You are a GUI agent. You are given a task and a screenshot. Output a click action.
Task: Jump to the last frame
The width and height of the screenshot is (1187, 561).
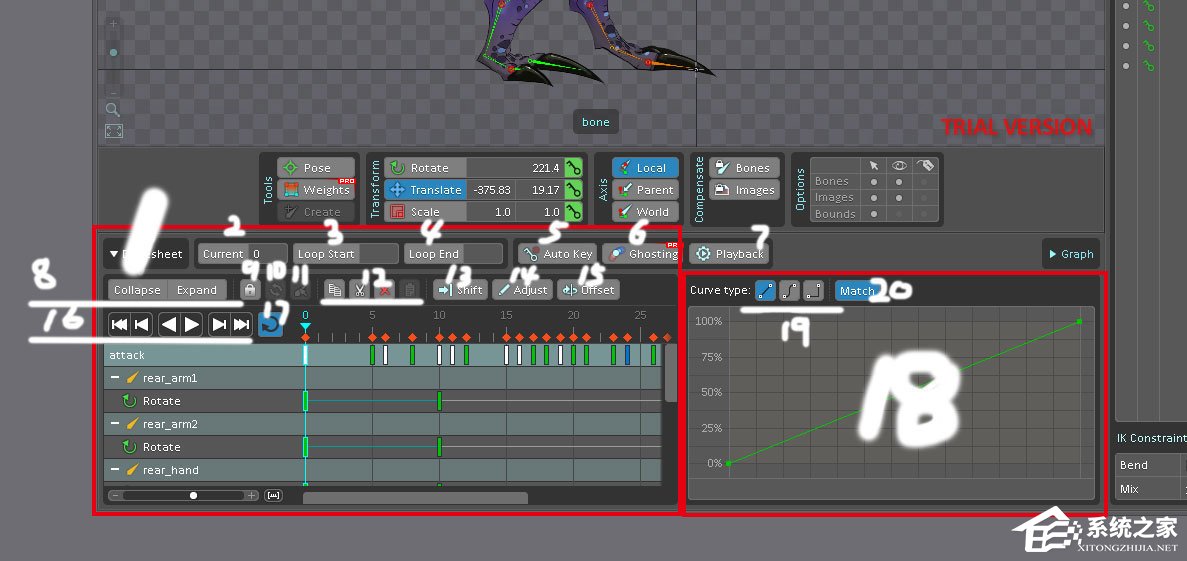point(241,325)
